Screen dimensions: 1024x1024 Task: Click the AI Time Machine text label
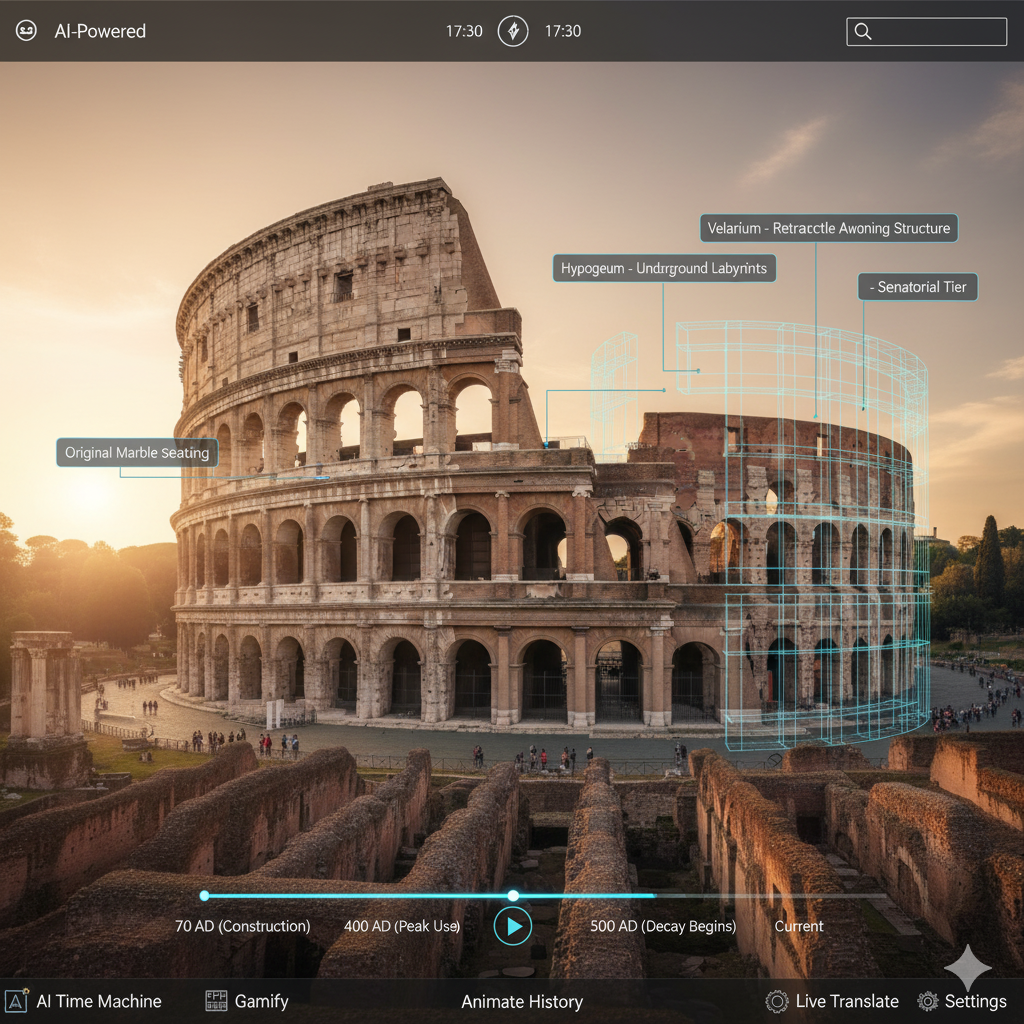tap(99, 1001)
